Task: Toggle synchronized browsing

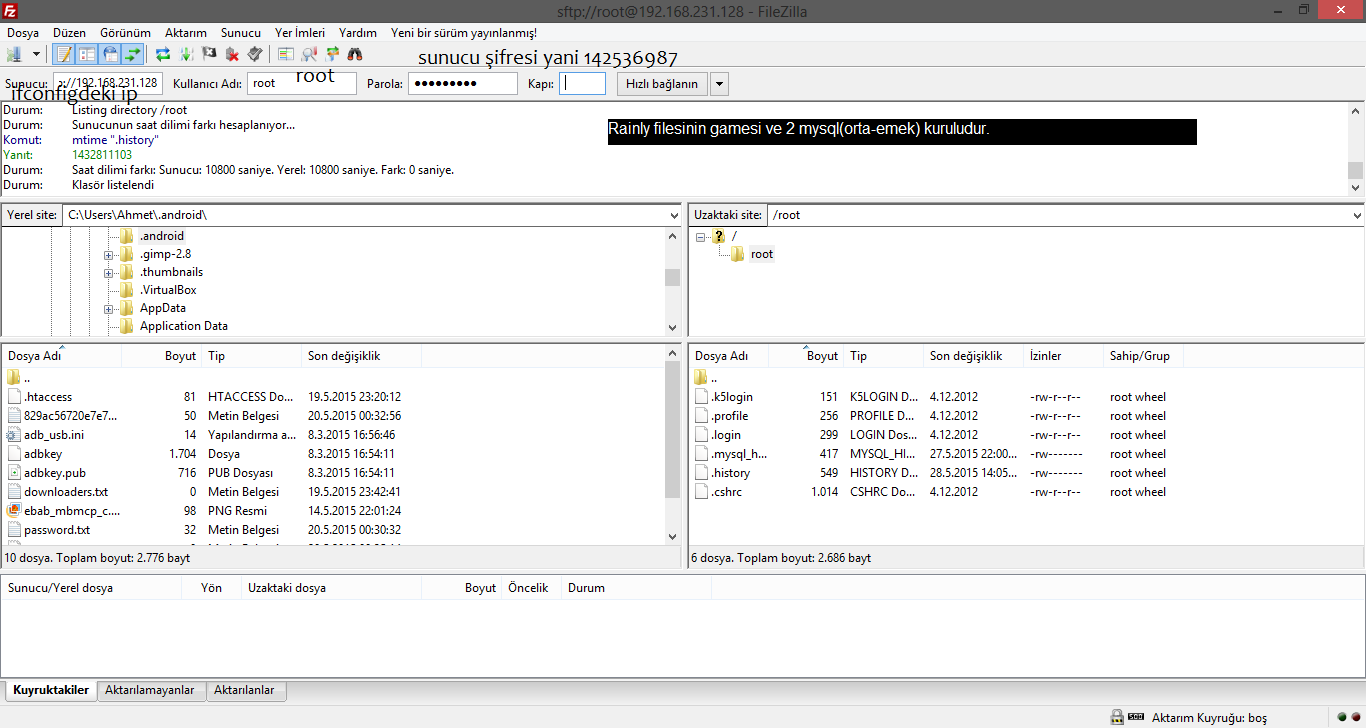Action: (x=332, y=54)
